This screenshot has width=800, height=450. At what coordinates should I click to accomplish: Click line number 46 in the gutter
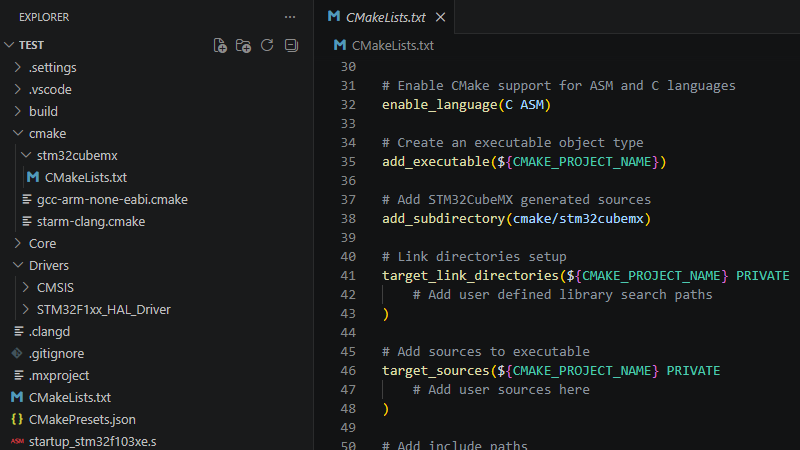[348, 370]
